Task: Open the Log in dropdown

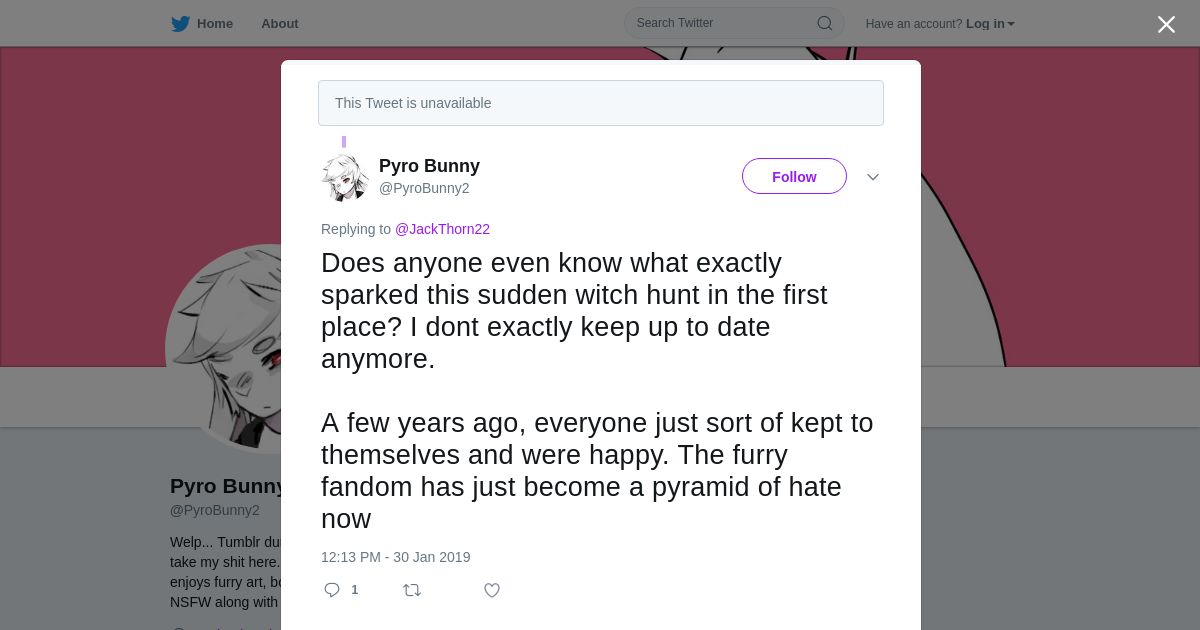Action: (990, 24)
